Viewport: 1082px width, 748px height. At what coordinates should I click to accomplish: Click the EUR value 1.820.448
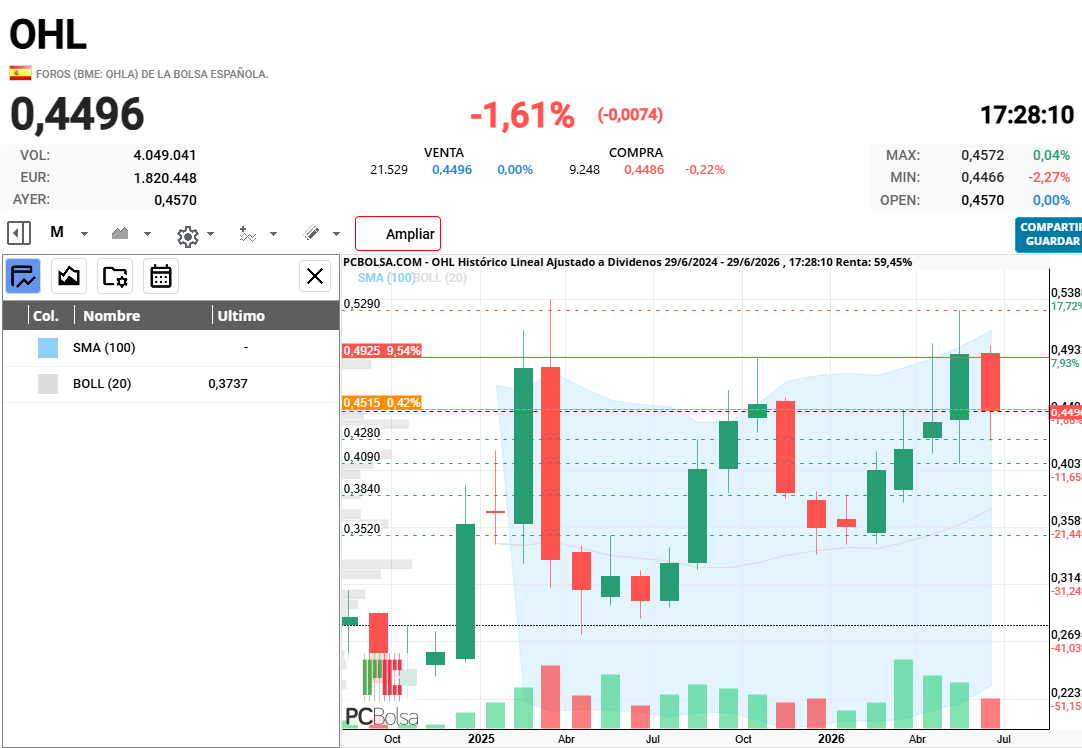coord(165,178)
